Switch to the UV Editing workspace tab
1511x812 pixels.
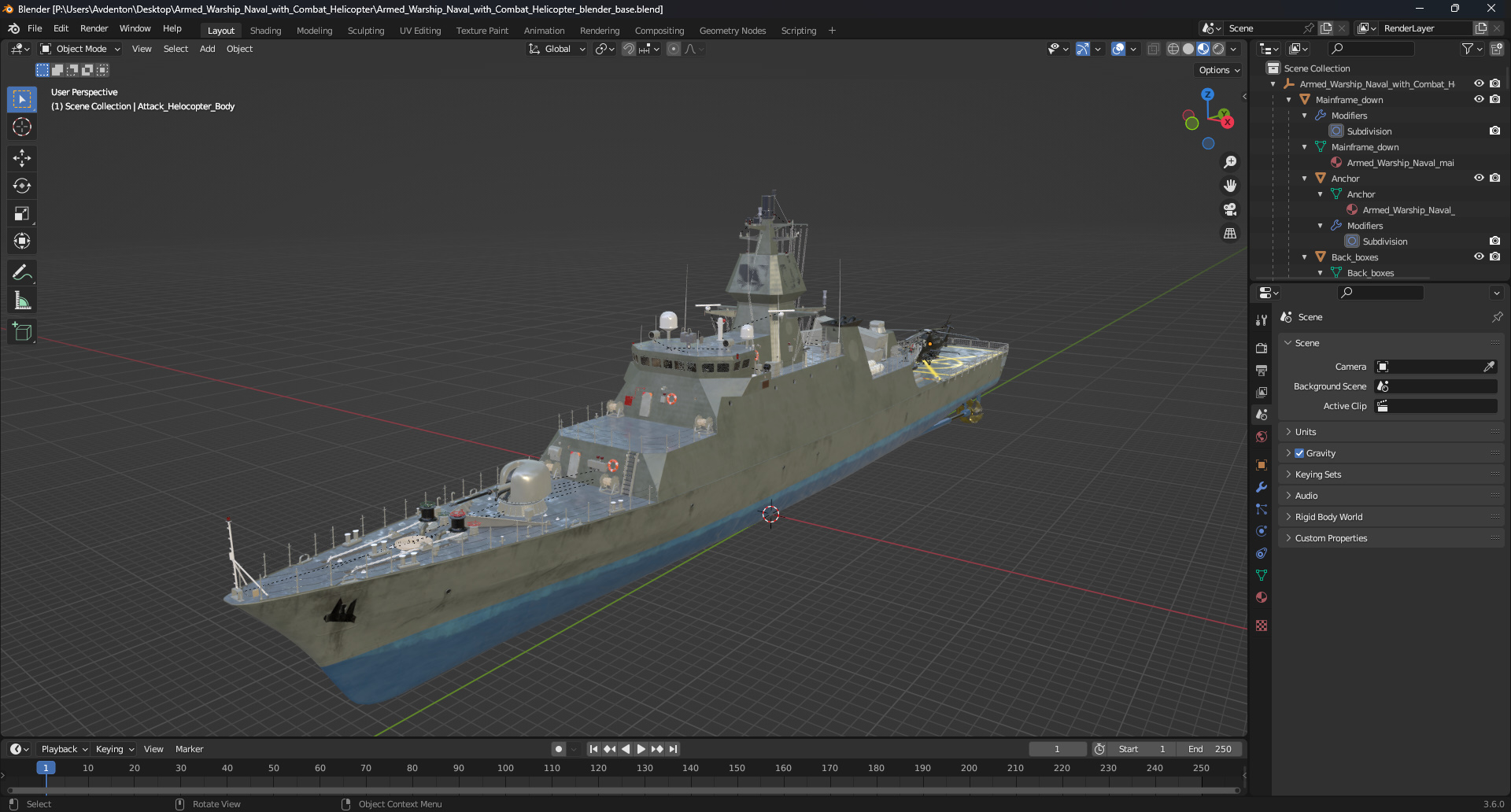point(420,31)
